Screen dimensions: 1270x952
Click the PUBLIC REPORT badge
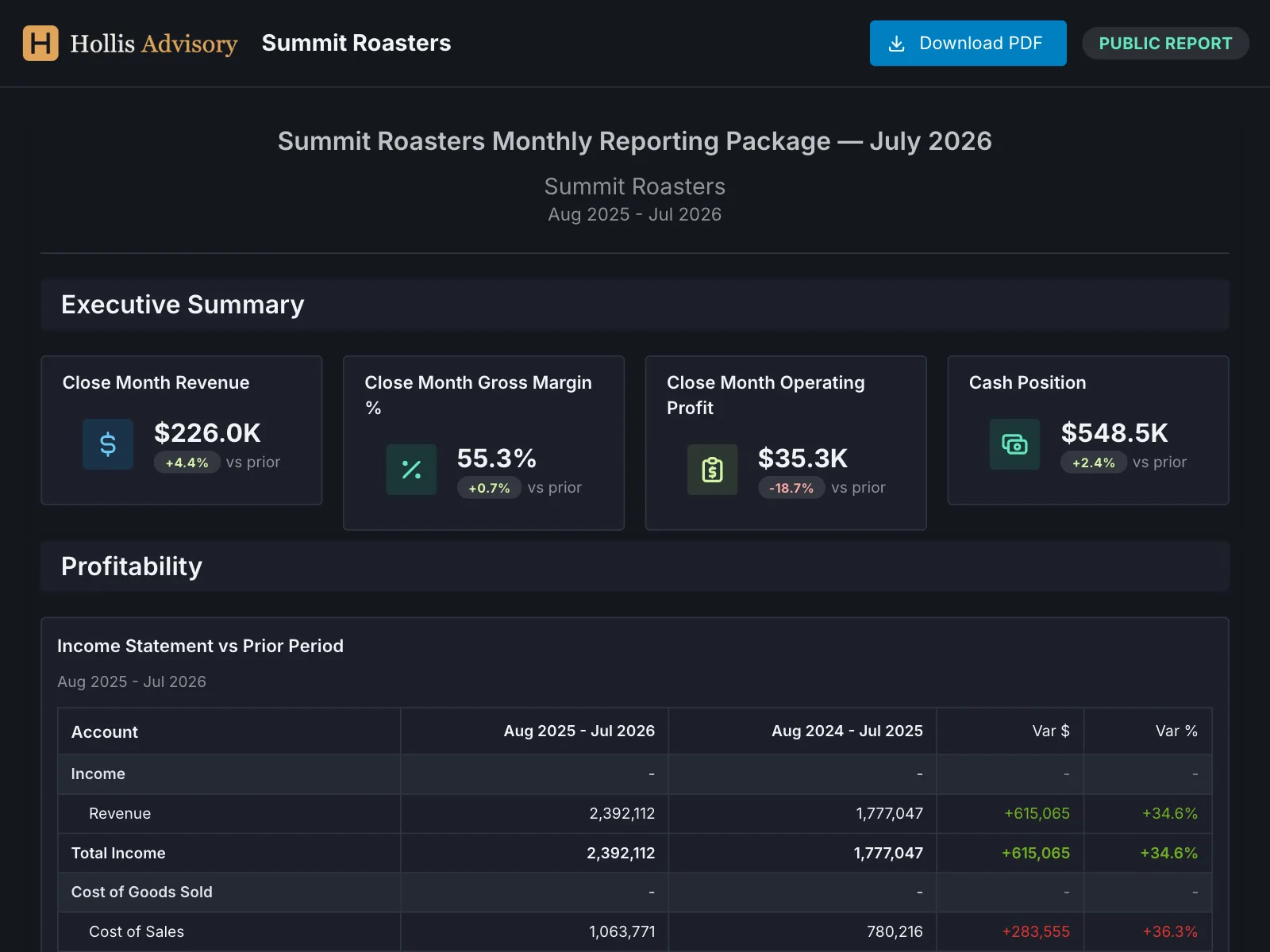pyautogui.click(x=1165, y=44)
